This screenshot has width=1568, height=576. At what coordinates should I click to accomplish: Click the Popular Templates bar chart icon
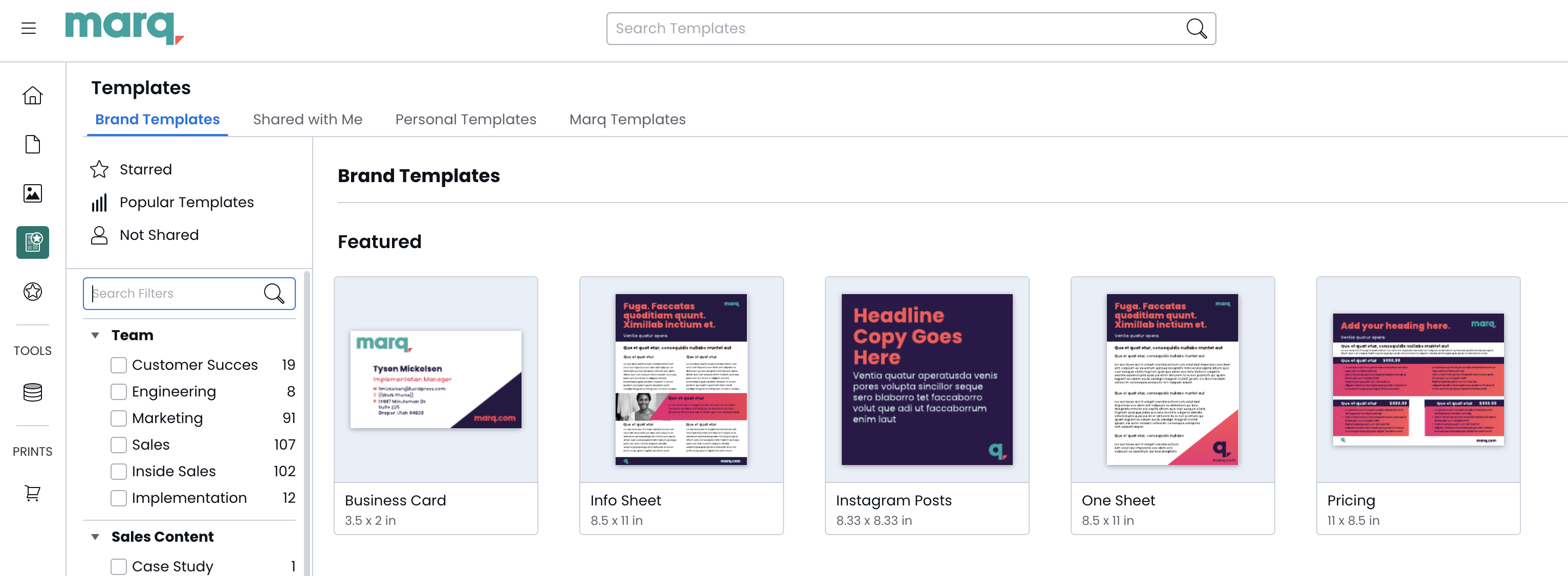coord(99,203)
